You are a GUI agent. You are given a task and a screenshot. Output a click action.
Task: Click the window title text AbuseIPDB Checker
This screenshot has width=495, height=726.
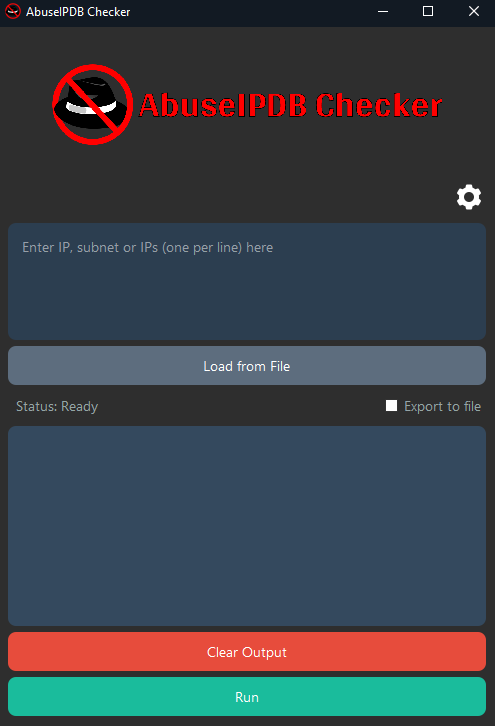coord(78,12)
